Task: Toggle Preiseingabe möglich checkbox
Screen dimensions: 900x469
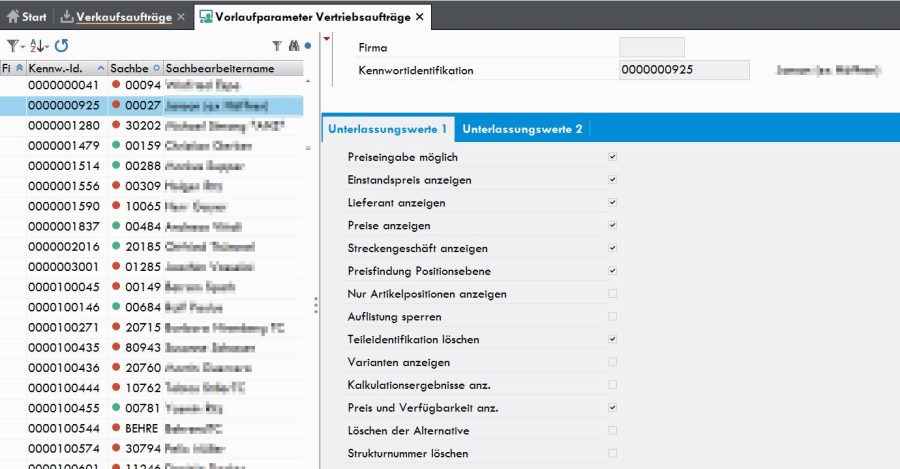Action: point(613,157)
